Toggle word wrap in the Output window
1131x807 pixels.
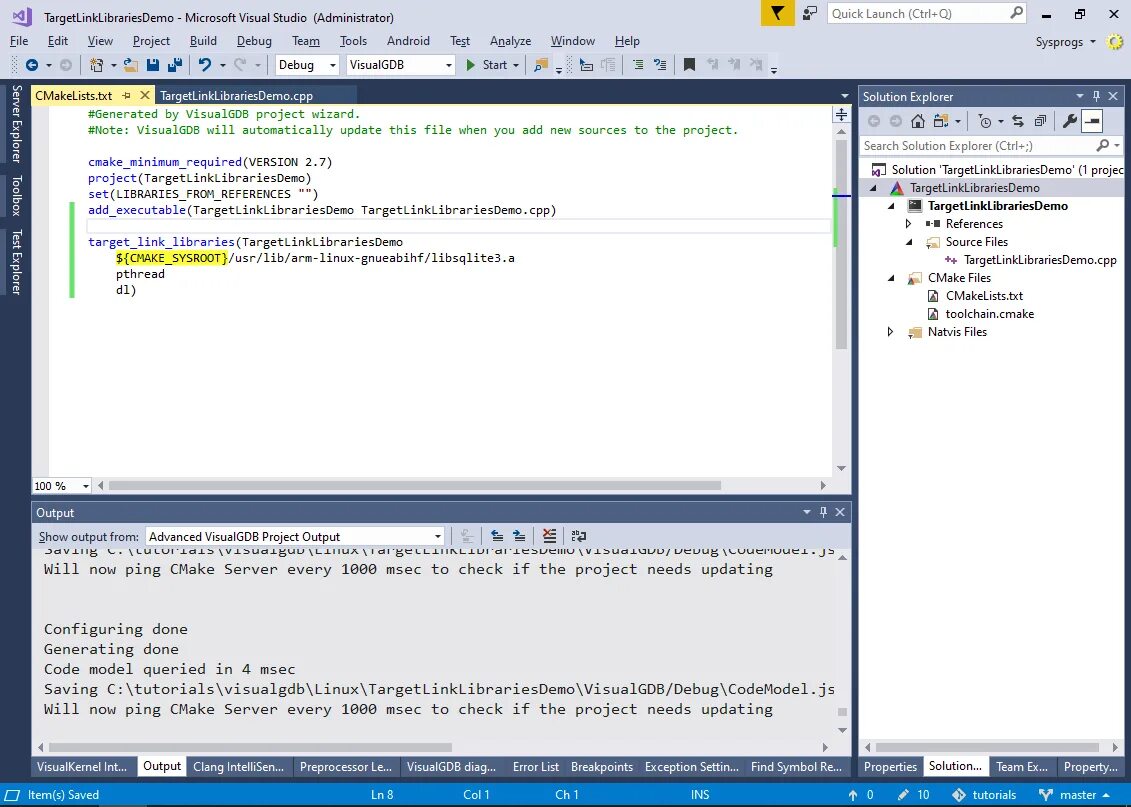(x=578, y=536)
